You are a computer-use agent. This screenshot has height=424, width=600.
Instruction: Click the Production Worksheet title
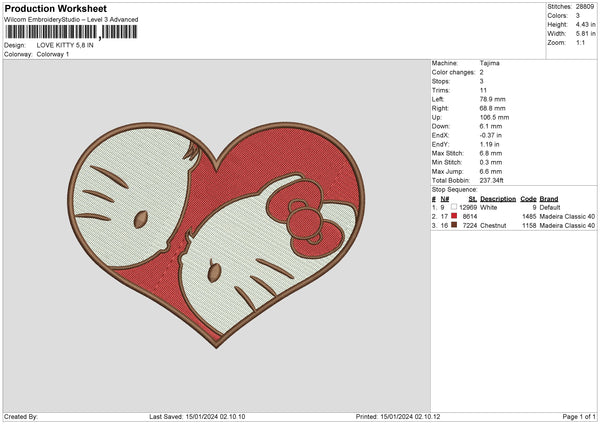tap(48, 8)
